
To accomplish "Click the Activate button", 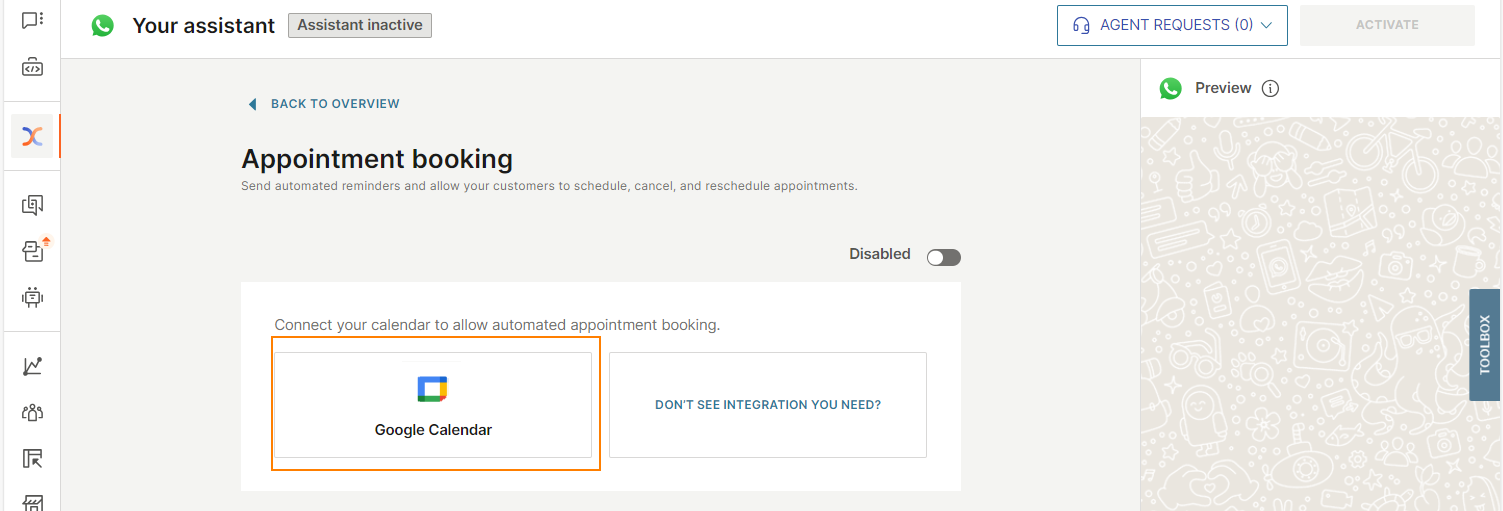I will (x=1387, y=25).
